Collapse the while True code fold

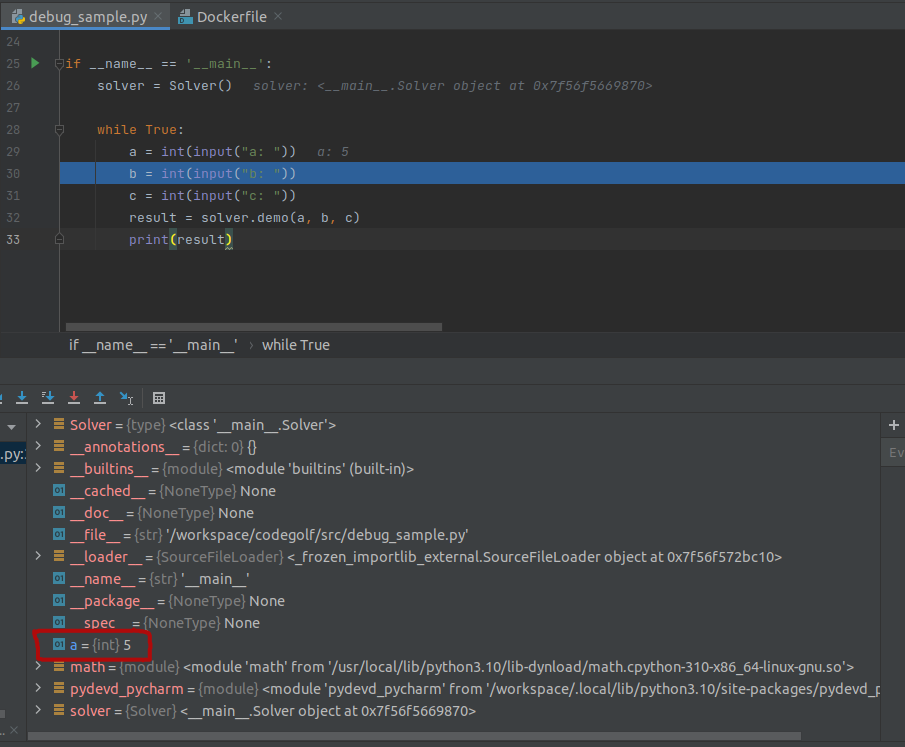click(60, 130)
